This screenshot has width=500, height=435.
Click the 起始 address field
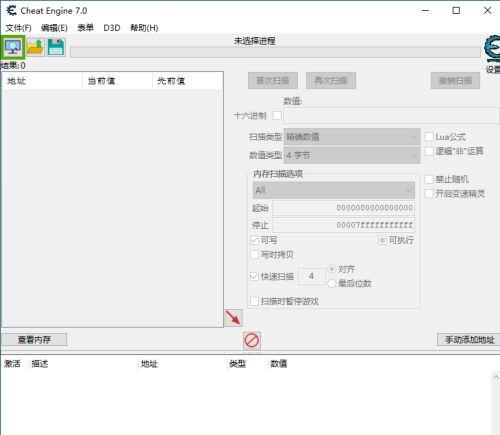(x=344, y=208)
